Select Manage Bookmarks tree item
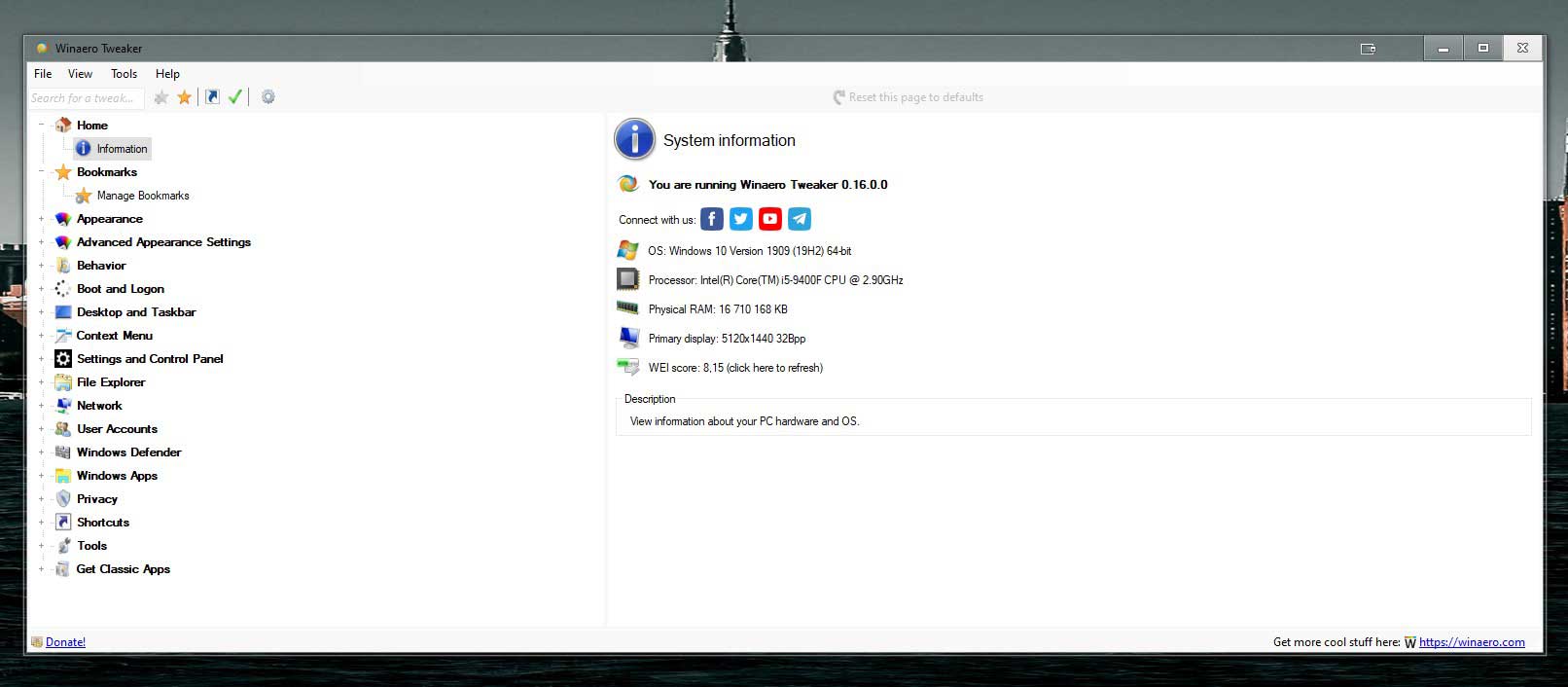Screen dimensions: 1568x687 pyautogui.click(x=143, y=196)
